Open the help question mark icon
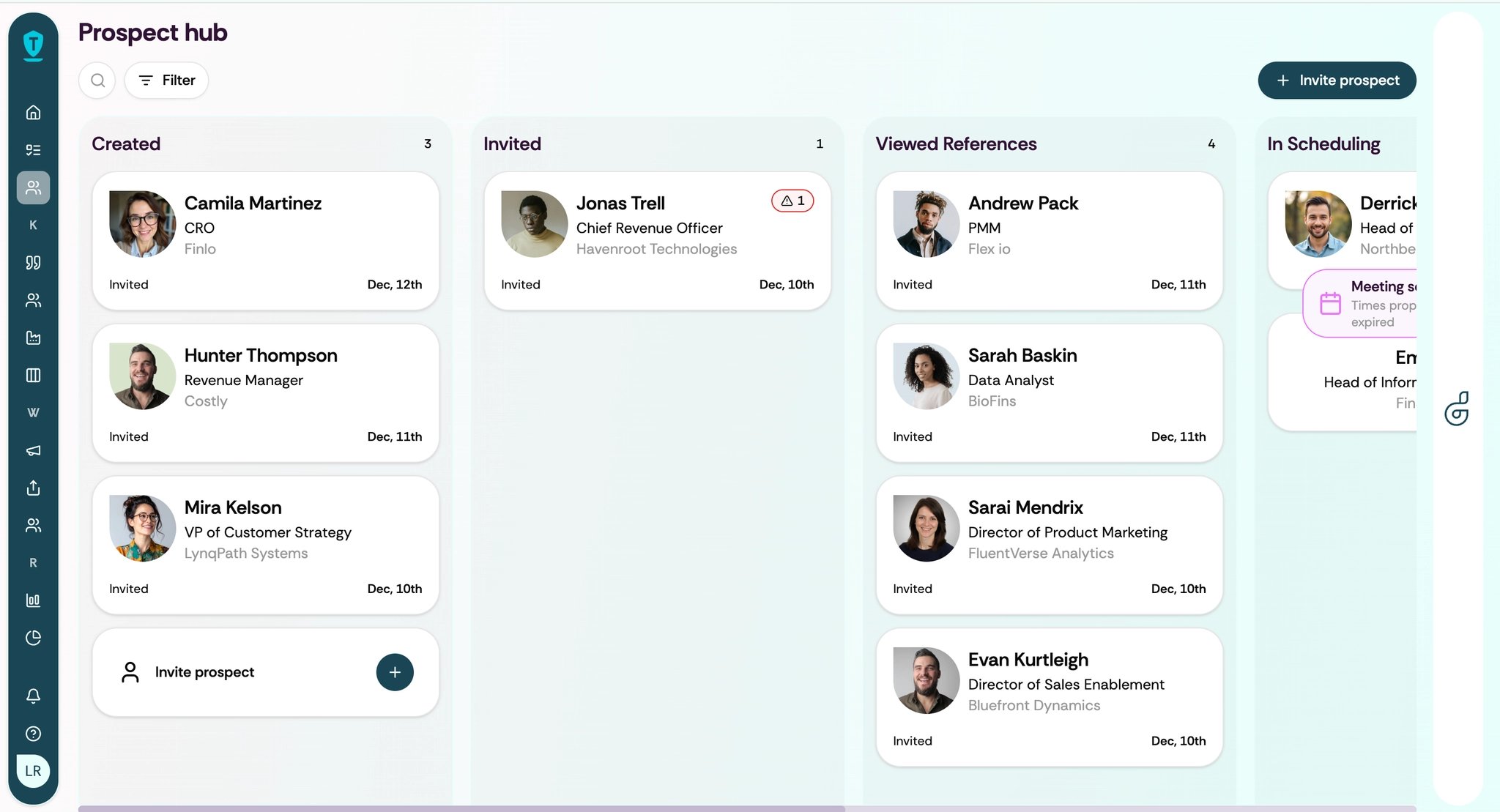The image size is (1500, 812). coord(33,734)
